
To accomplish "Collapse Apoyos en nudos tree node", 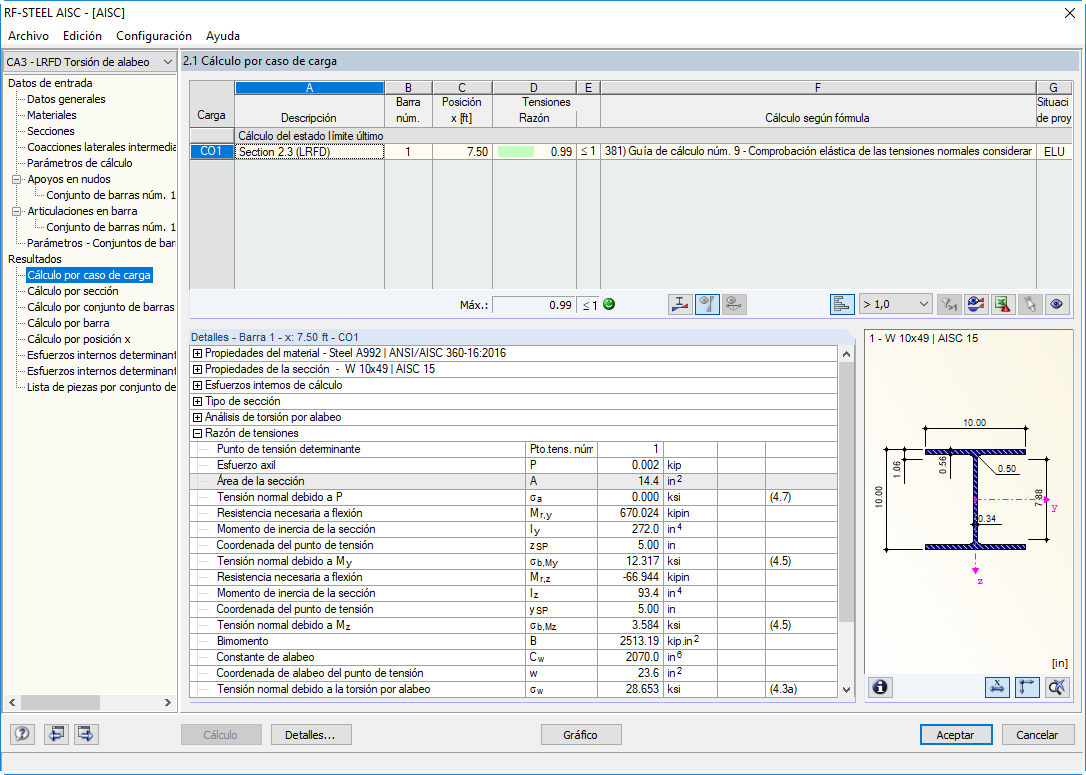I will (x=17, y=179).
